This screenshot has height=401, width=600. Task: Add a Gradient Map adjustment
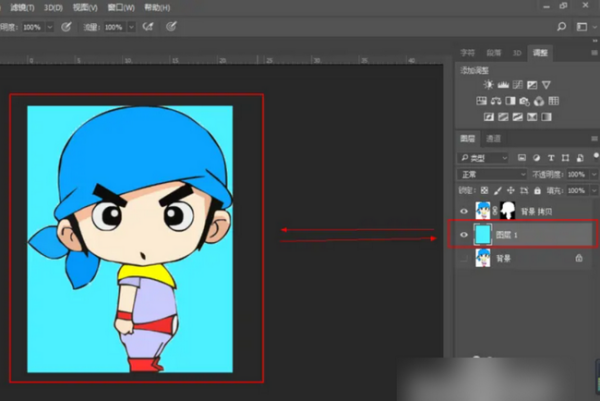(546, 117)
